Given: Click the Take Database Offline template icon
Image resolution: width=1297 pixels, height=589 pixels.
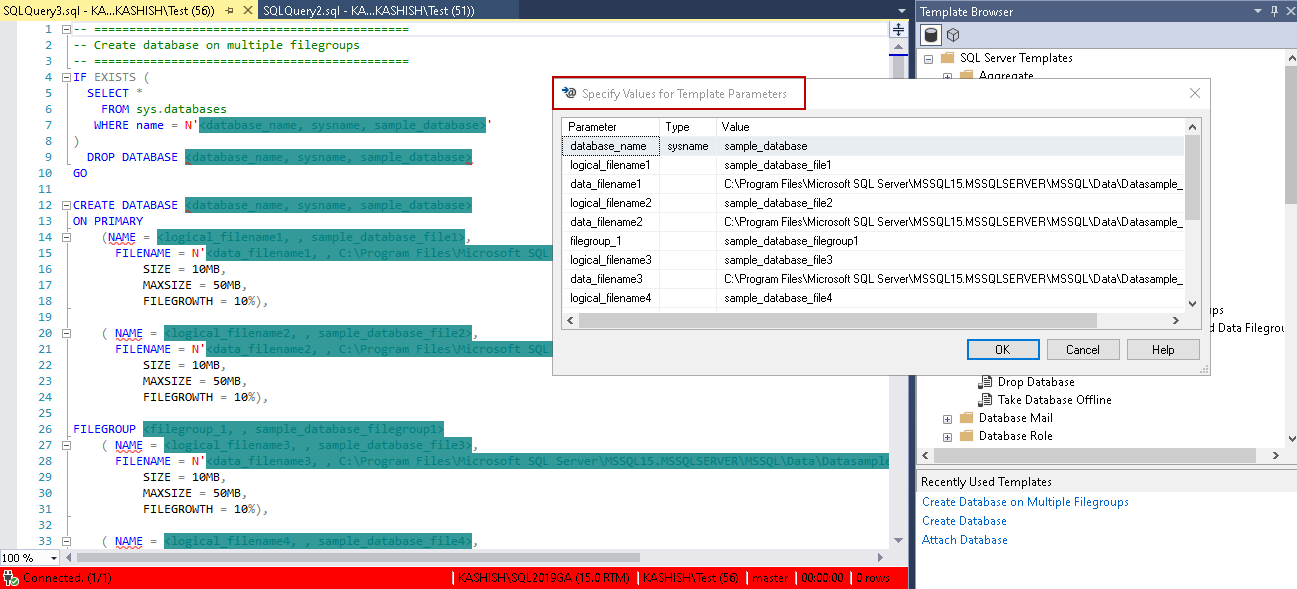Looking at the screenshot, I should pyautogui.click(x=985, y=400).
